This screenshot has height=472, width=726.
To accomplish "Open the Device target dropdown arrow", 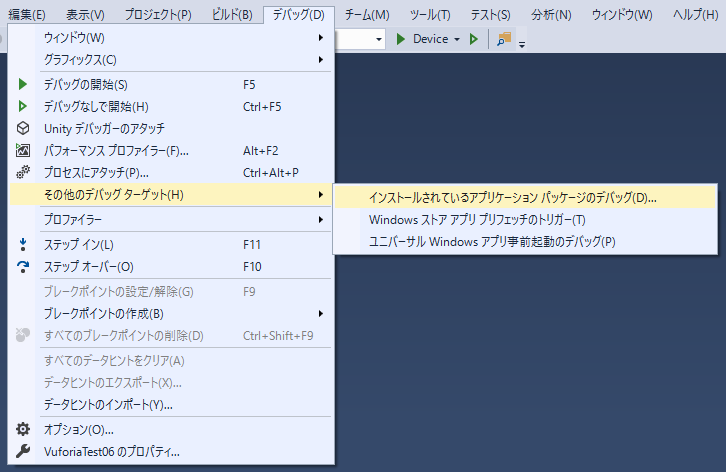I will (x=457, y=39).
